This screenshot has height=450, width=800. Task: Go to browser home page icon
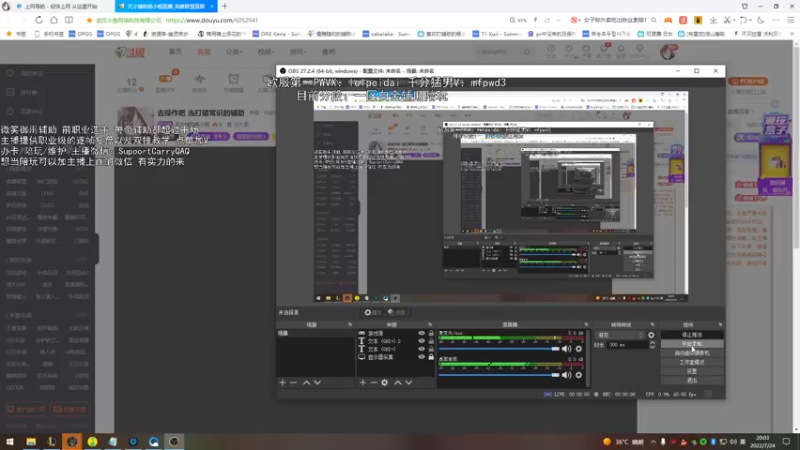pyautogui.click(x=54, y=20)
